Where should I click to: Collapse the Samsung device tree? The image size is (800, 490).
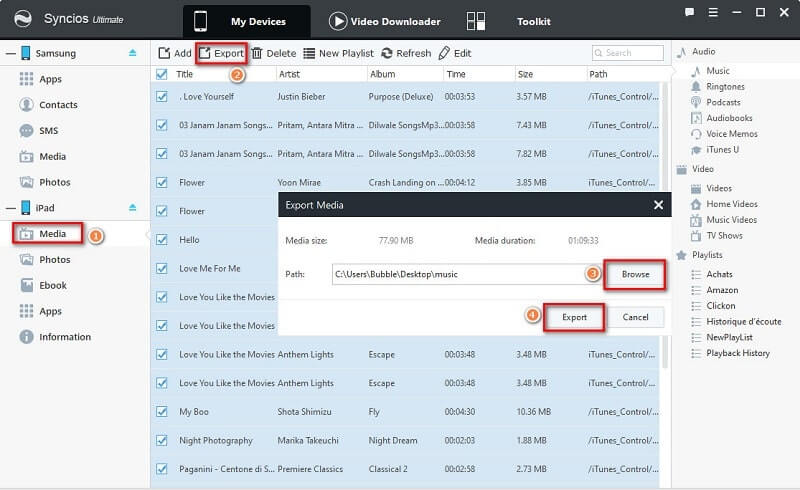10,53
